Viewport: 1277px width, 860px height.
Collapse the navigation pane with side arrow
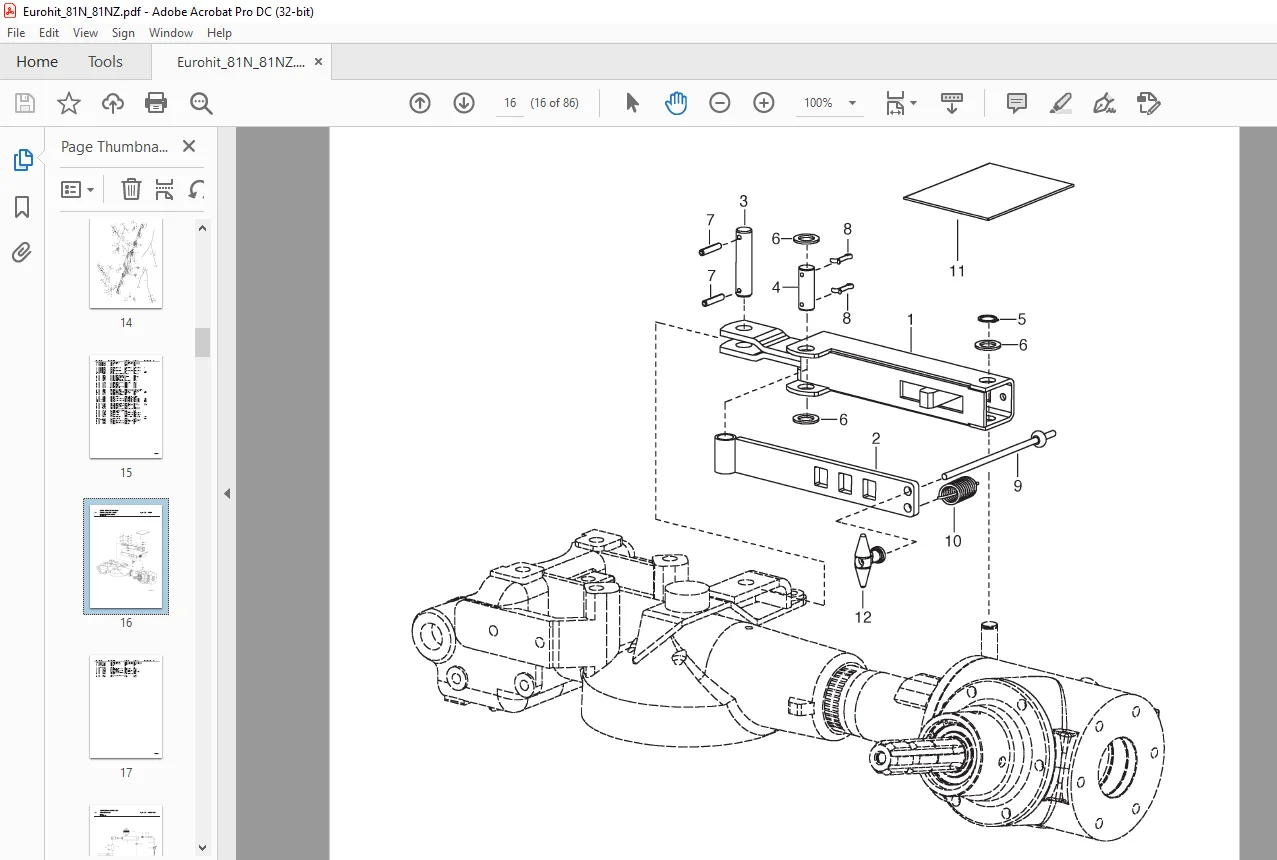227,493
